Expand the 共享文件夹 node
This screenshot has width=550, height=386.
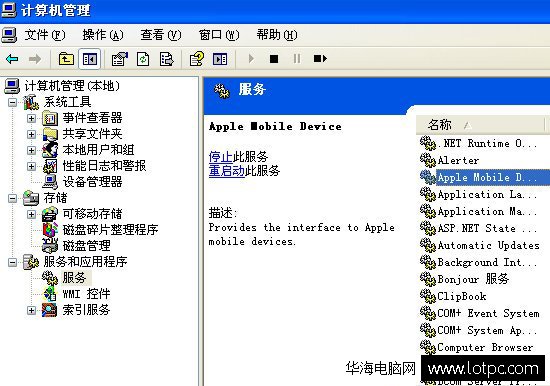[x=31, y=134]
